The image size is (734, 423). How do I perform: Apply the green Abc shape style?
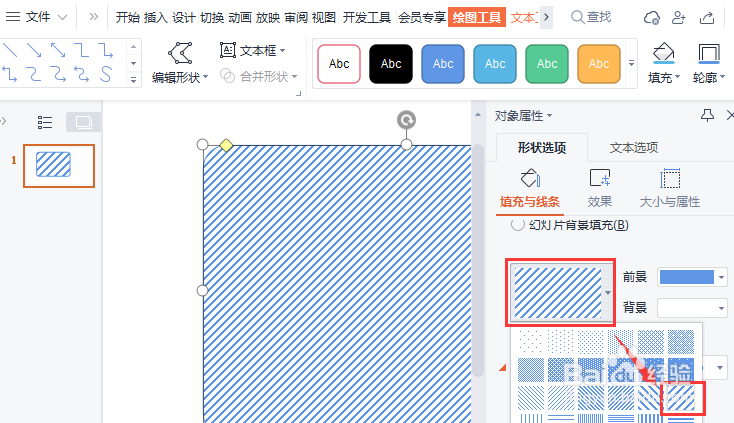coord(547,64)
